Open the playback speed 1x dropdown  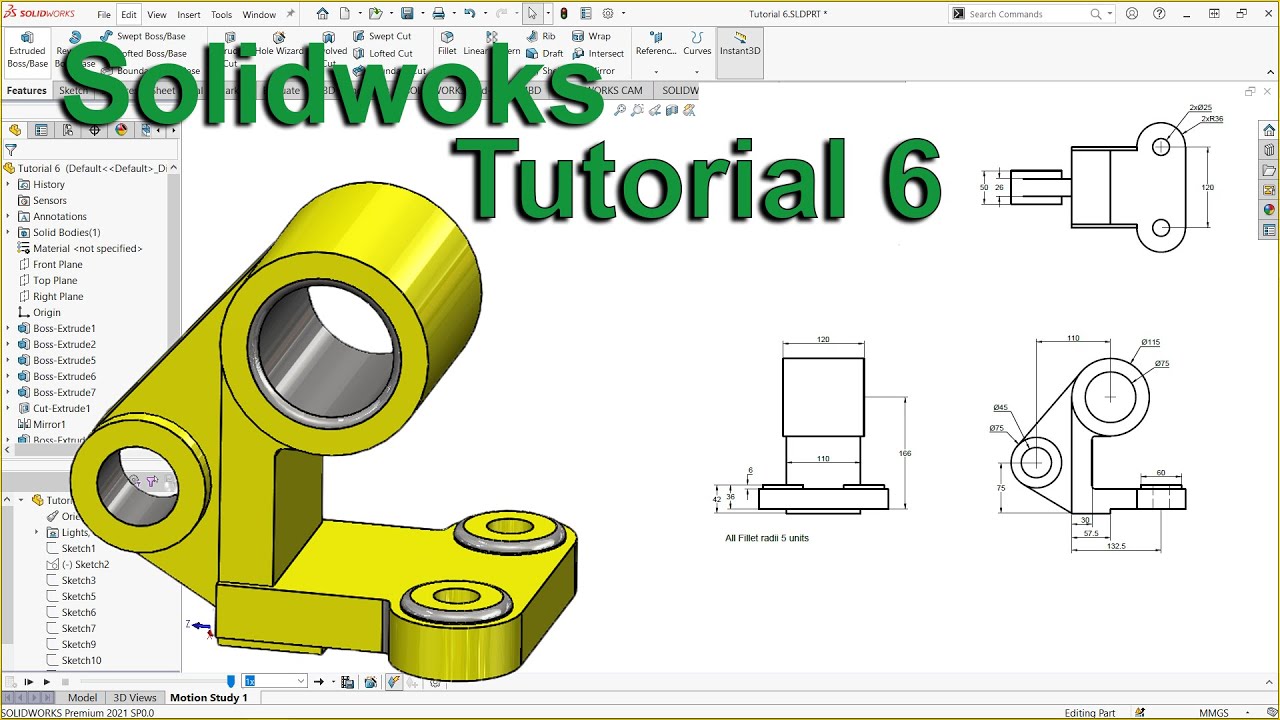[300, 681]
